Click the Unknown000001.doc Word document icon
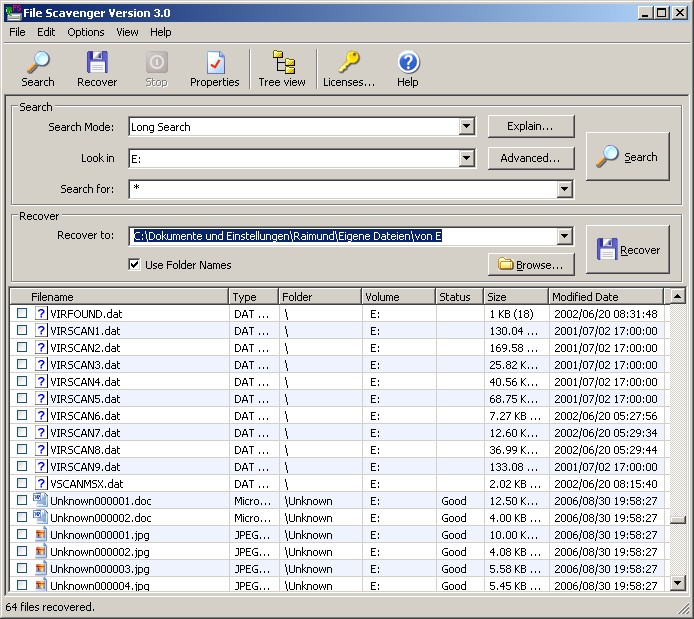694x619 pixels. pos(40,500)
